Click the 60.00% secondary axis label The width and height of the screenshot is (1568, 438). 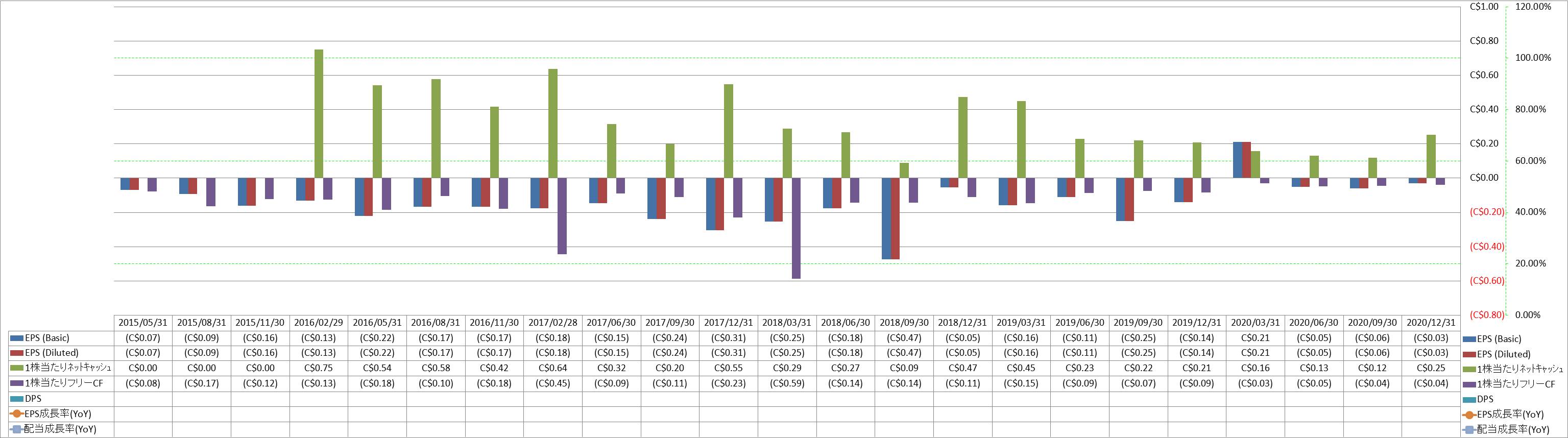1530,161
